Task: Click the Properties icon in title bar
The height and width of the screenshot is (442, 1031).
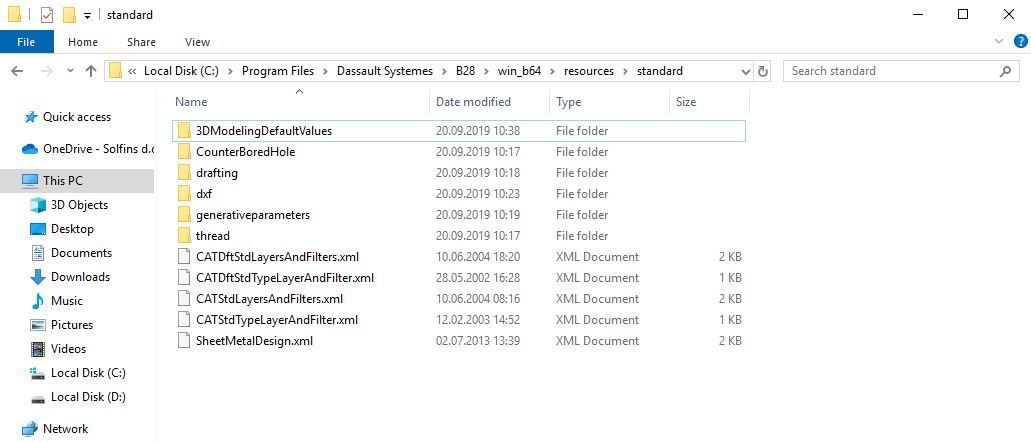Action: tap(47, 15)
